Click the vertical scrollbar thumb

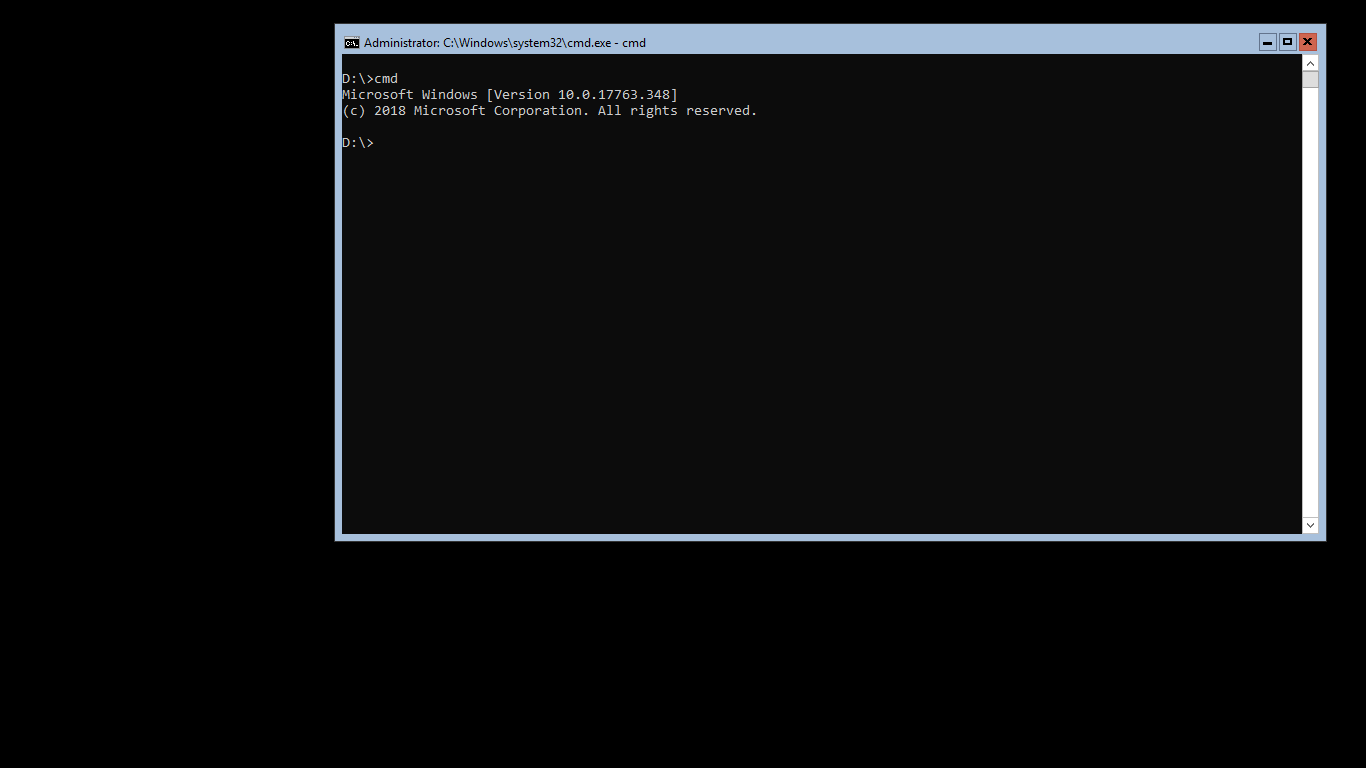[1310, 80]
